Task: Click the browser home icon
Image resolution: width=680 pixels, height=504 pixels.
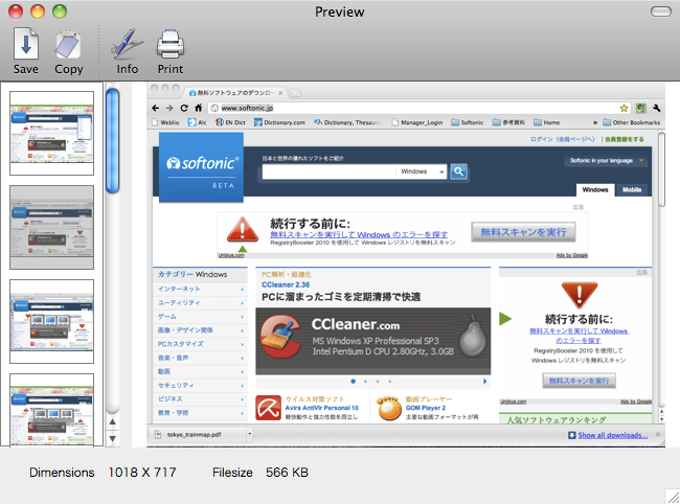Action: (198, 108)
